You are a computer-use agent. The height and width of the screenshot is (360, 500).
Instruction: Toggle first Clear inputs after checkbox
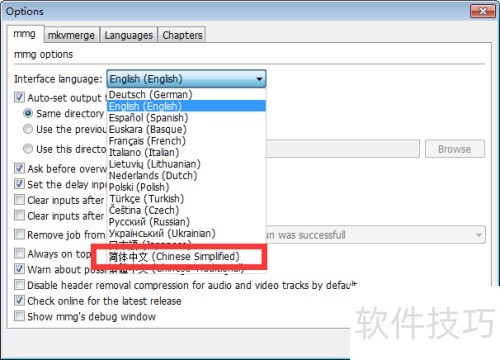pos(19,200)
